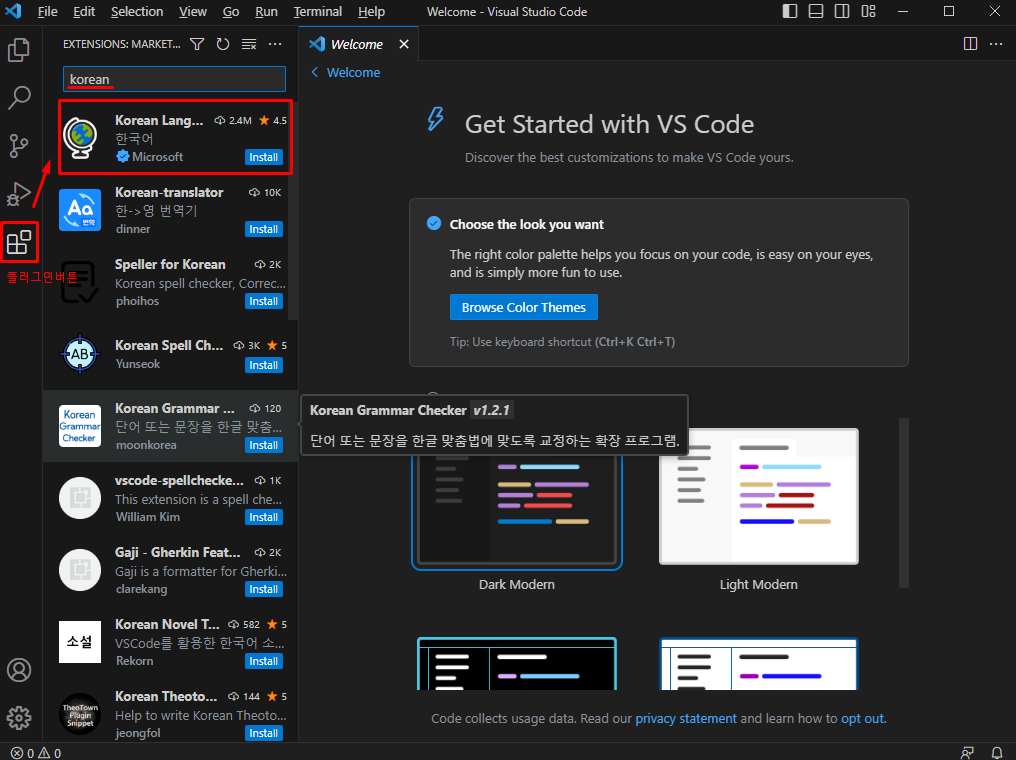Click the Korean Novel 소설 icon
This screenshot has width=1016, height=760.
(x=80, y=641)
